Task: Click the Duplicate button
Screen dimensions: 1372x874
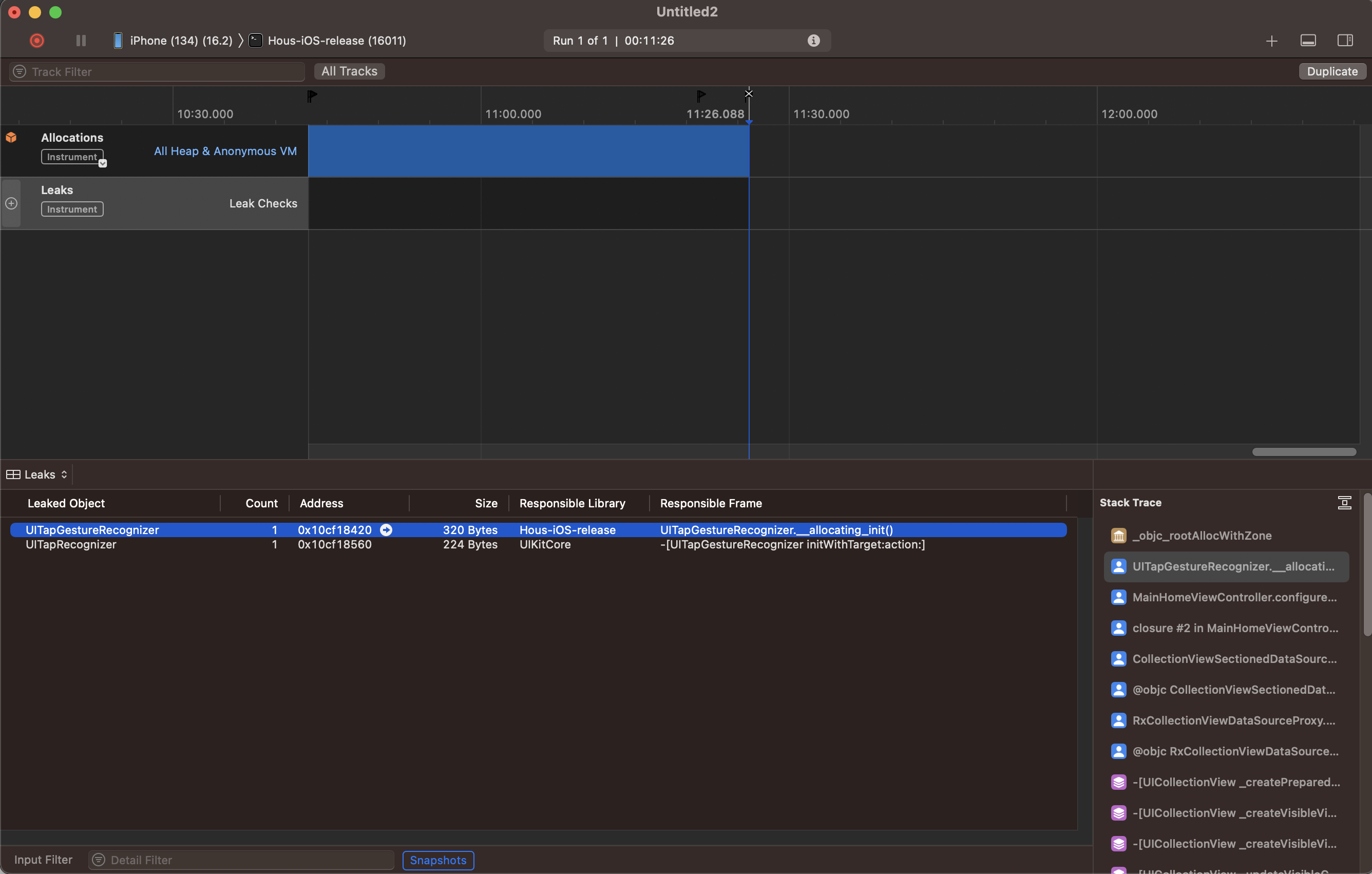Action: 1331,71
